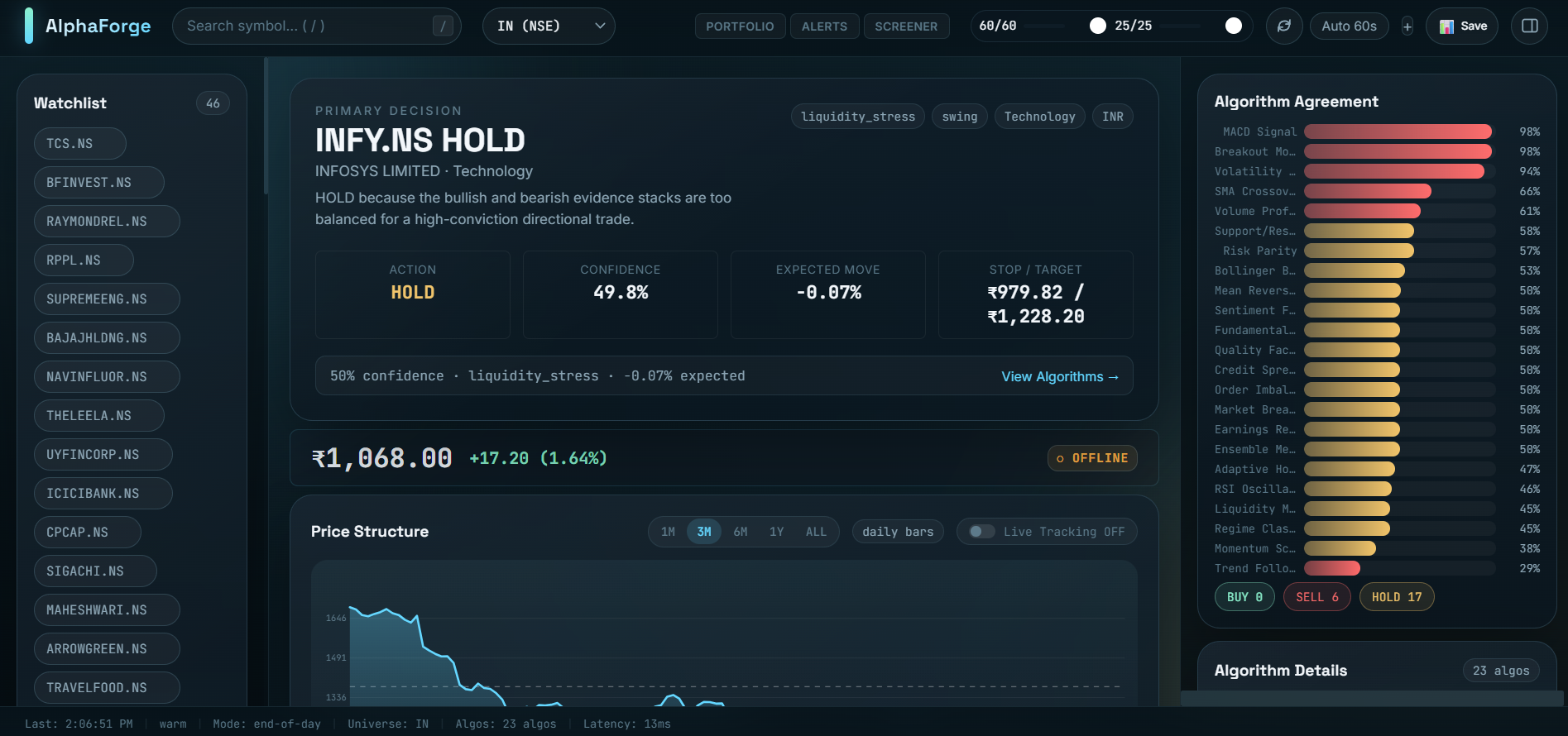This screenshot has width=1568, height=736.
Task: Select the 1Y timeframe
Action: coord(776,532)
